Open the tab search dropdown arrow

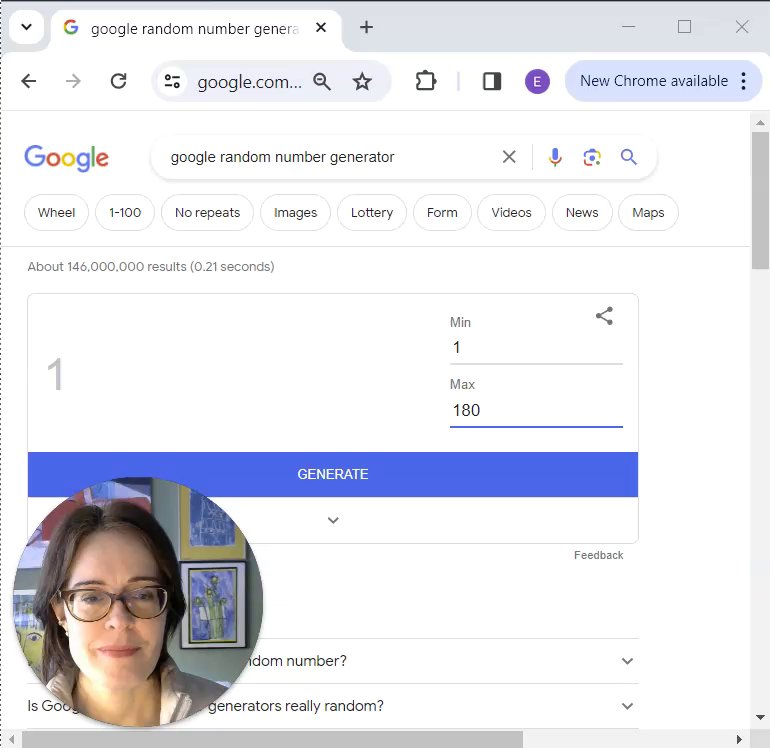coord(27,27)
